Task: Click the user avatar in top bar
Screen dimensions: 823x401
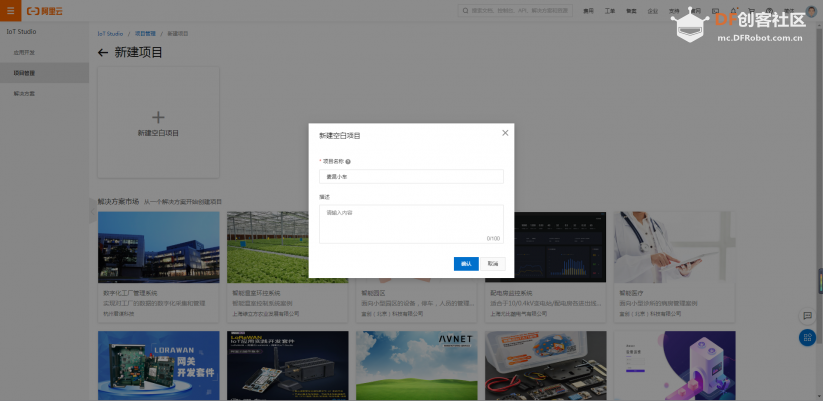Action: (811, 10)
